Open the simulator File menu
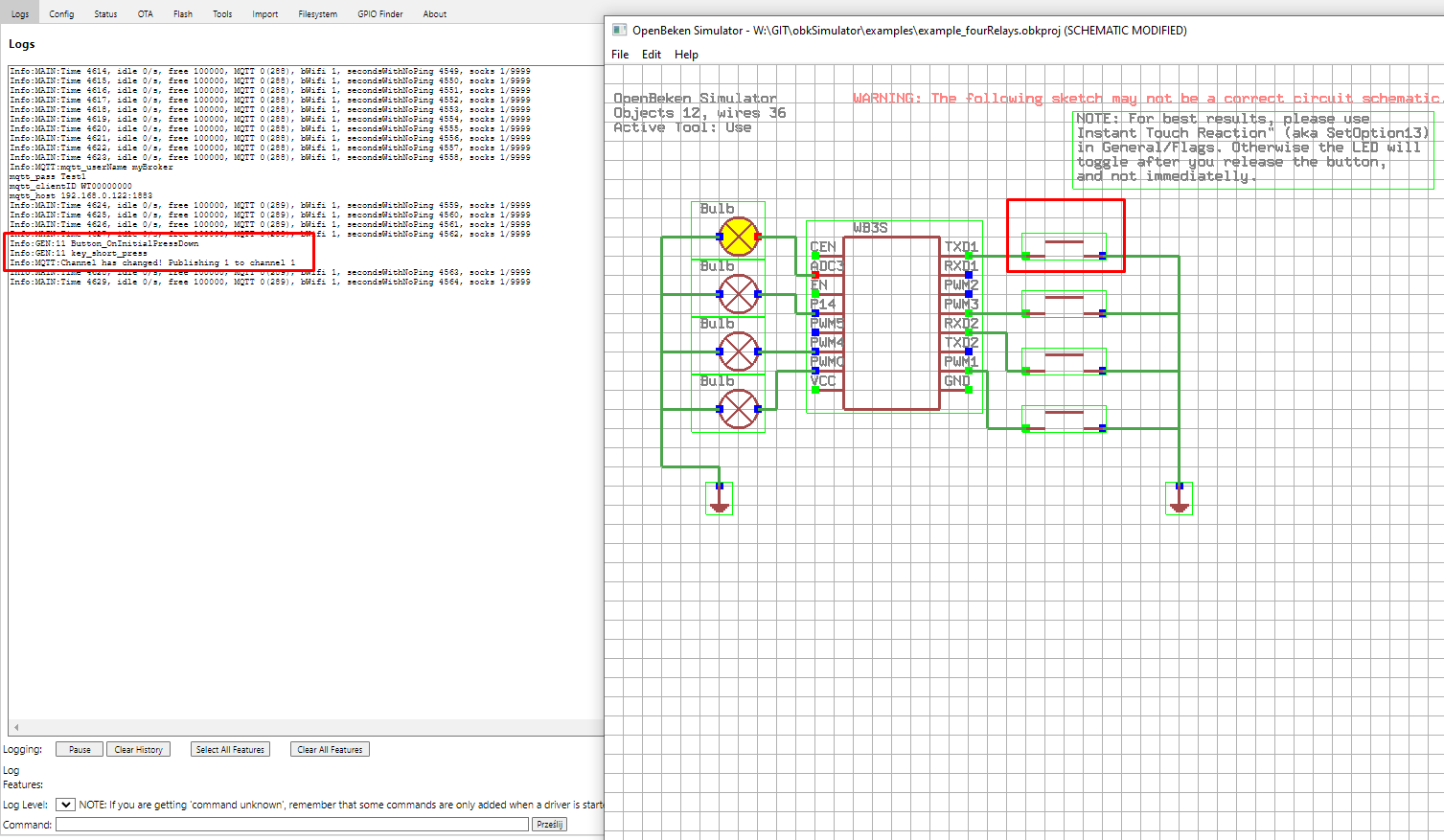This screenshot has height=840, width=1444. (620, 55)
